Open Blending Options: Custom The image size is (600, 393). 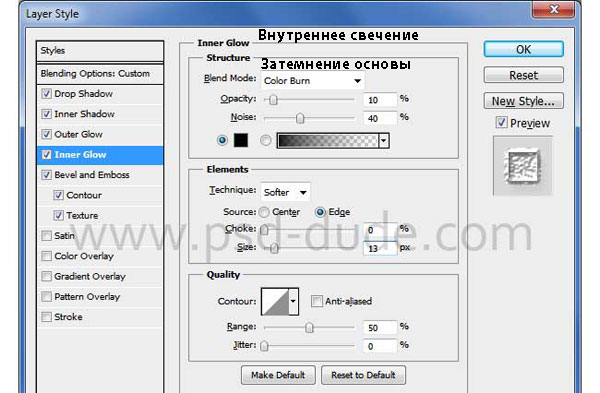[100, 73]
